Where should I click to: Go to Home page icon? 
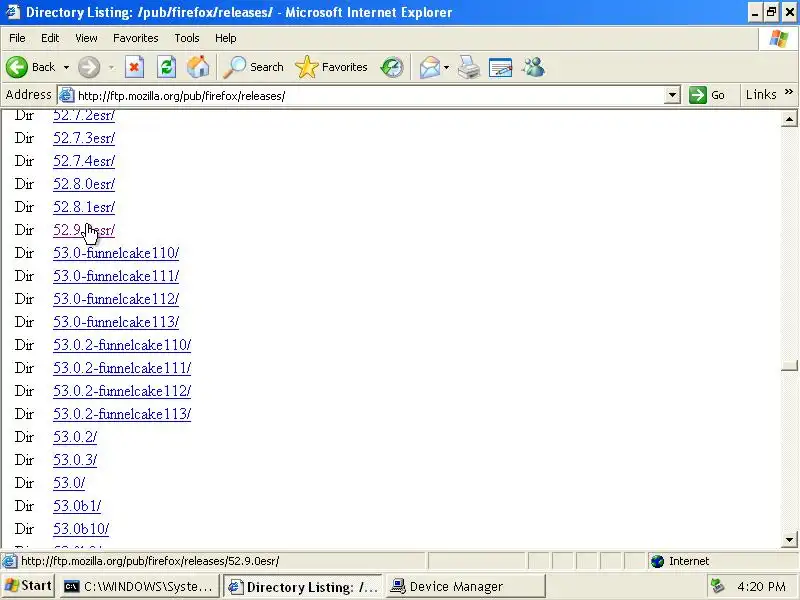[198, 67]
